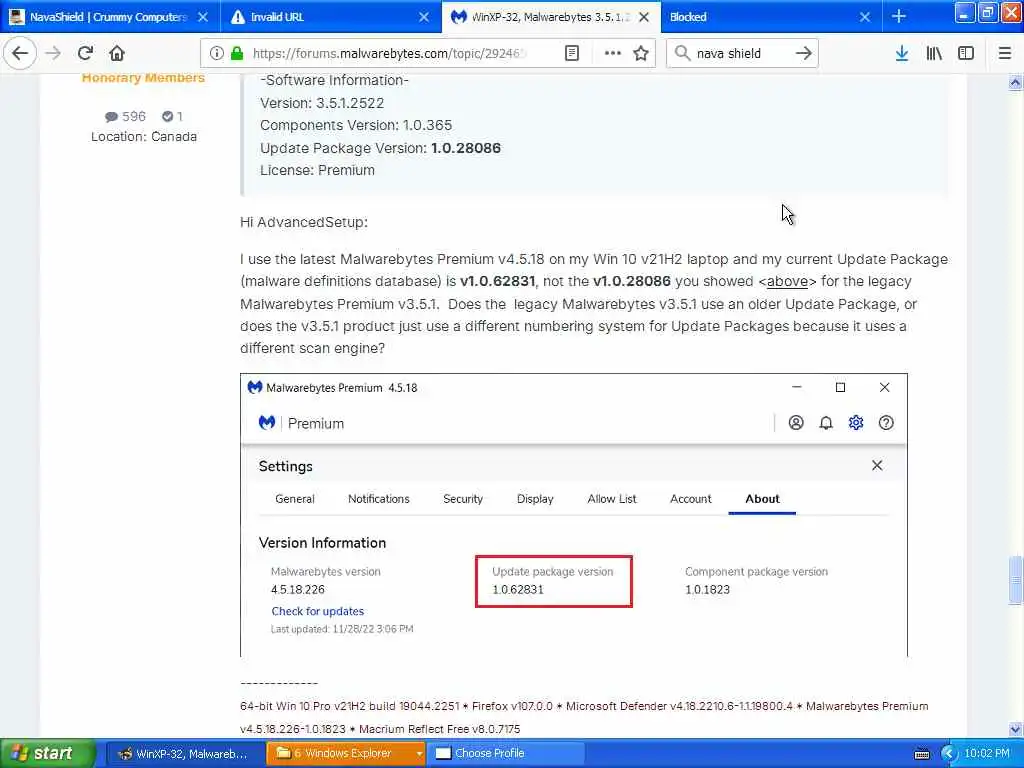The width and height of the screenshot is (1024, 768).
Task: Open a new tab with plus icon
Action: [x=899, y=16]
